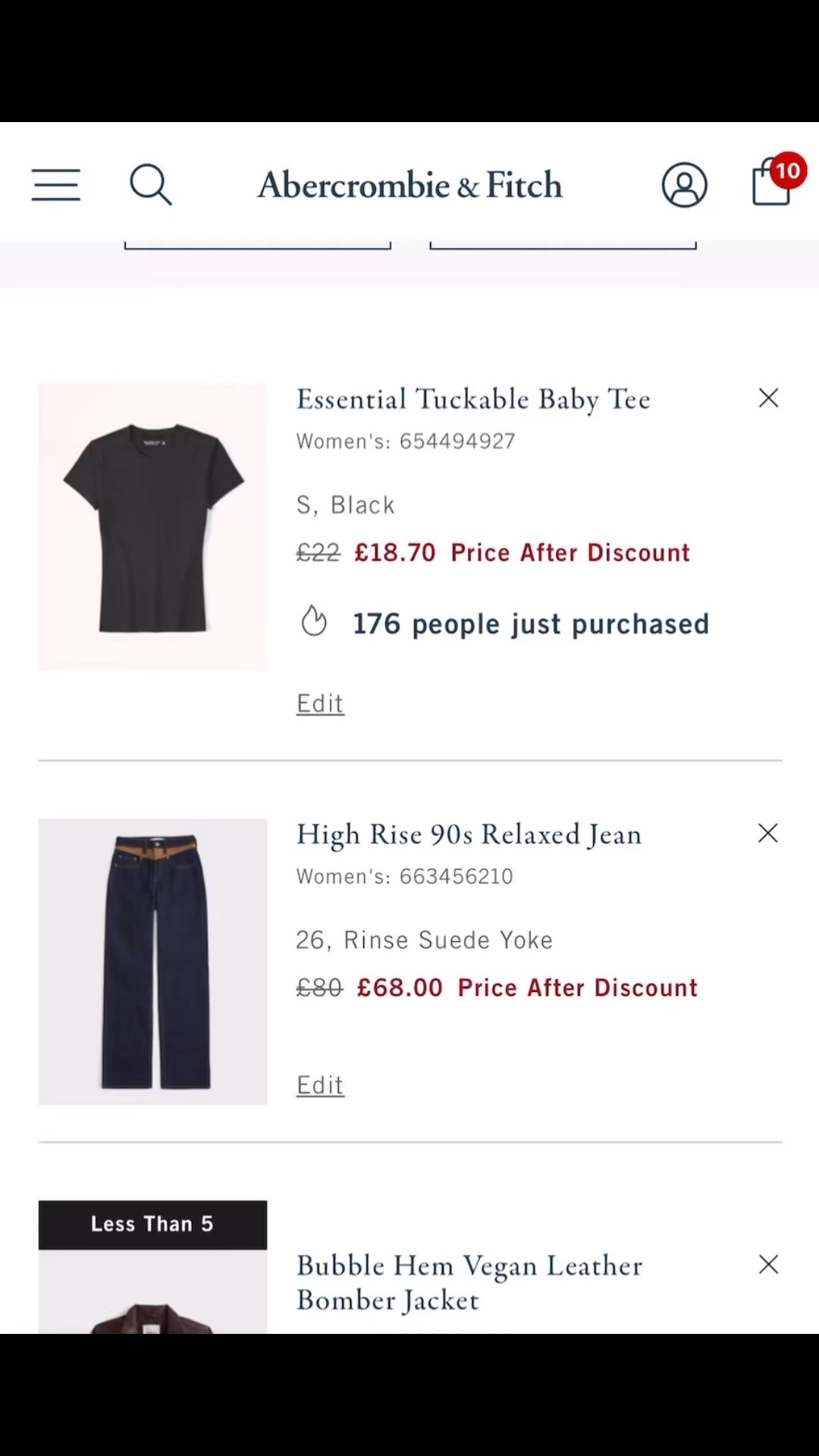Viewport: 819px width, 1456px height.
Task: Tap the Less Than 5 stock badge
Action: point(153,1224)
